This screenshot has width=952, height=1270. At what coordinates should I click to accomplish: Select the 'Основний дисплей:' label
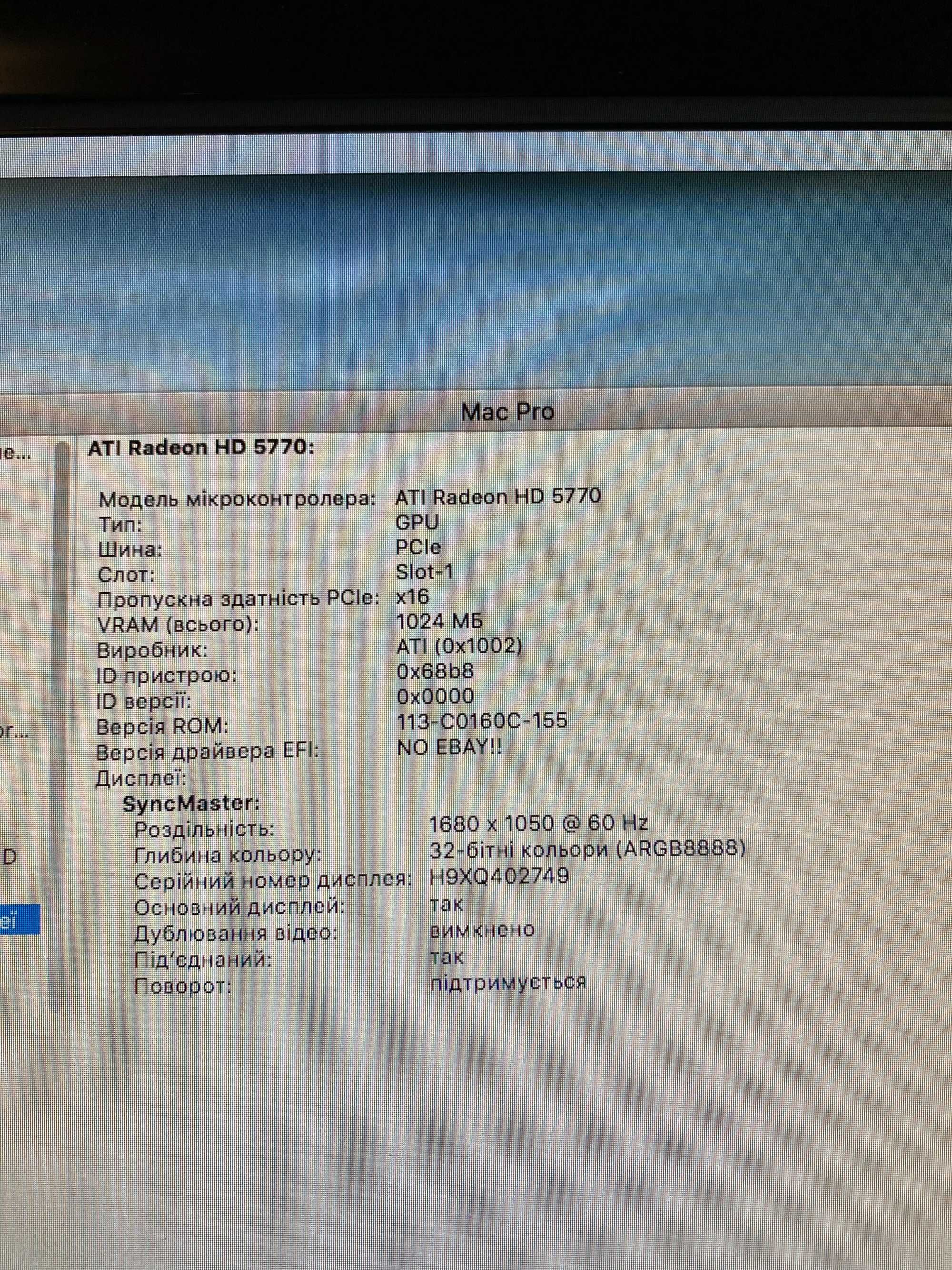239,907
